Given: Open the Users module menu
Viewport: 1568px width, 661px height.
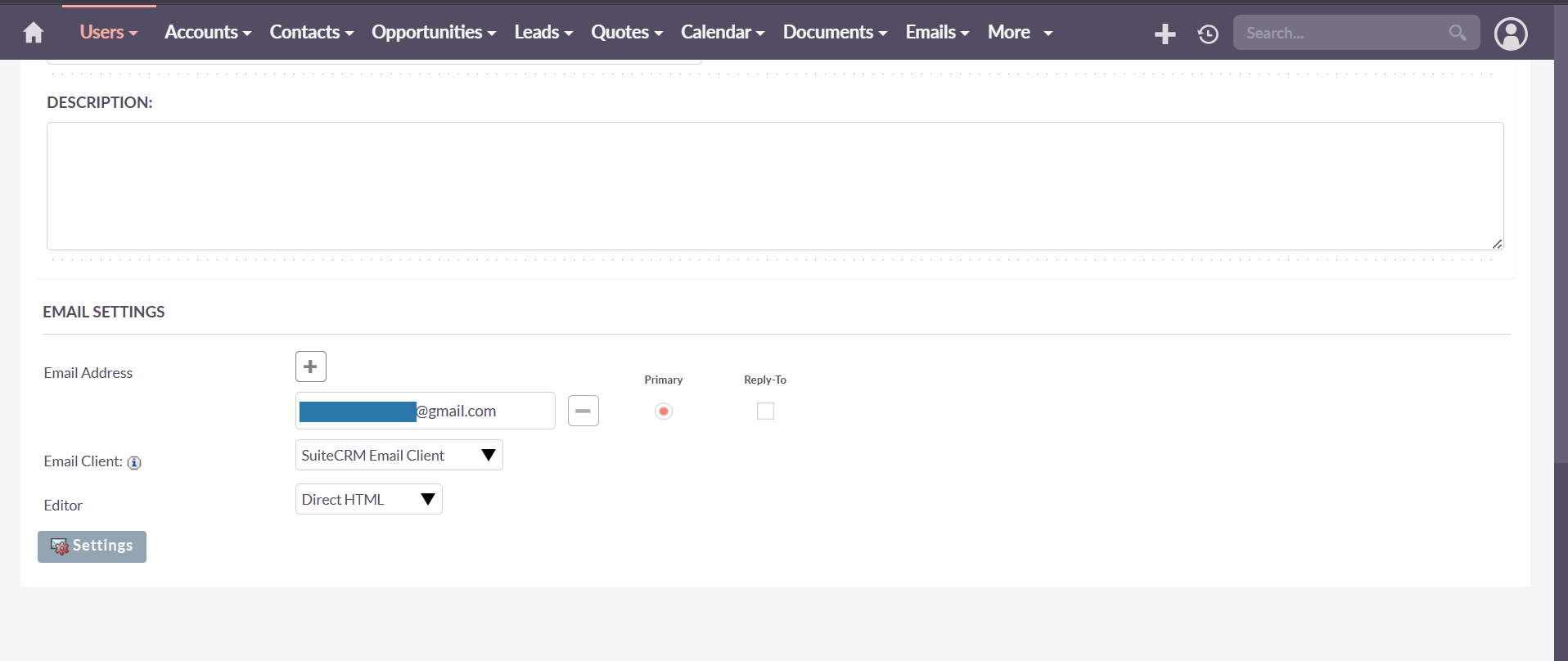Looking at the screenshot, I should pyautogui.click(x=108, y=33).
